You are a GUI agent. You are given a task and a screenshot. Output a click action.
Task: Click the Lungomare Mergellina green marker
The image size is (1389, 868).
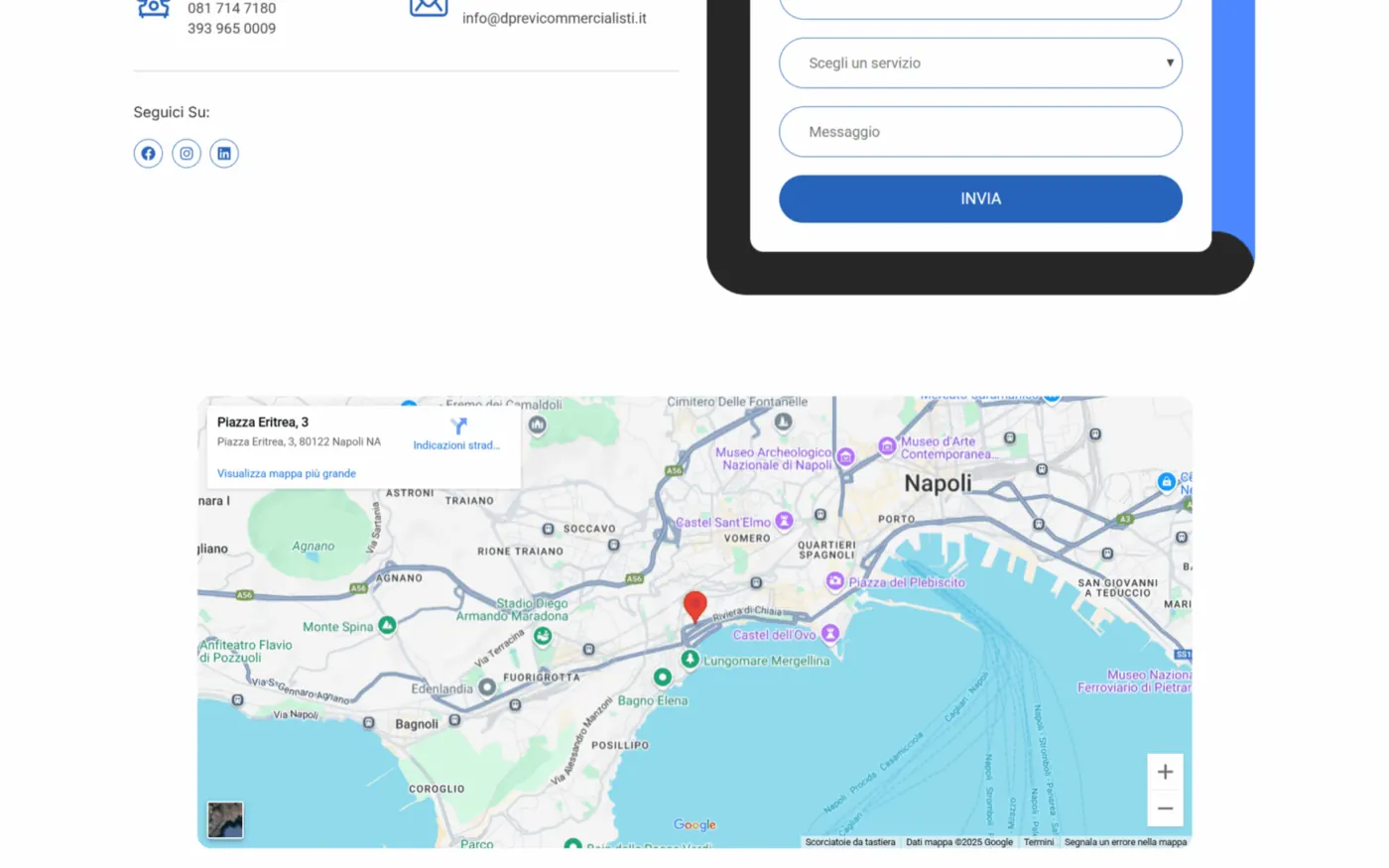click(690, 659)
